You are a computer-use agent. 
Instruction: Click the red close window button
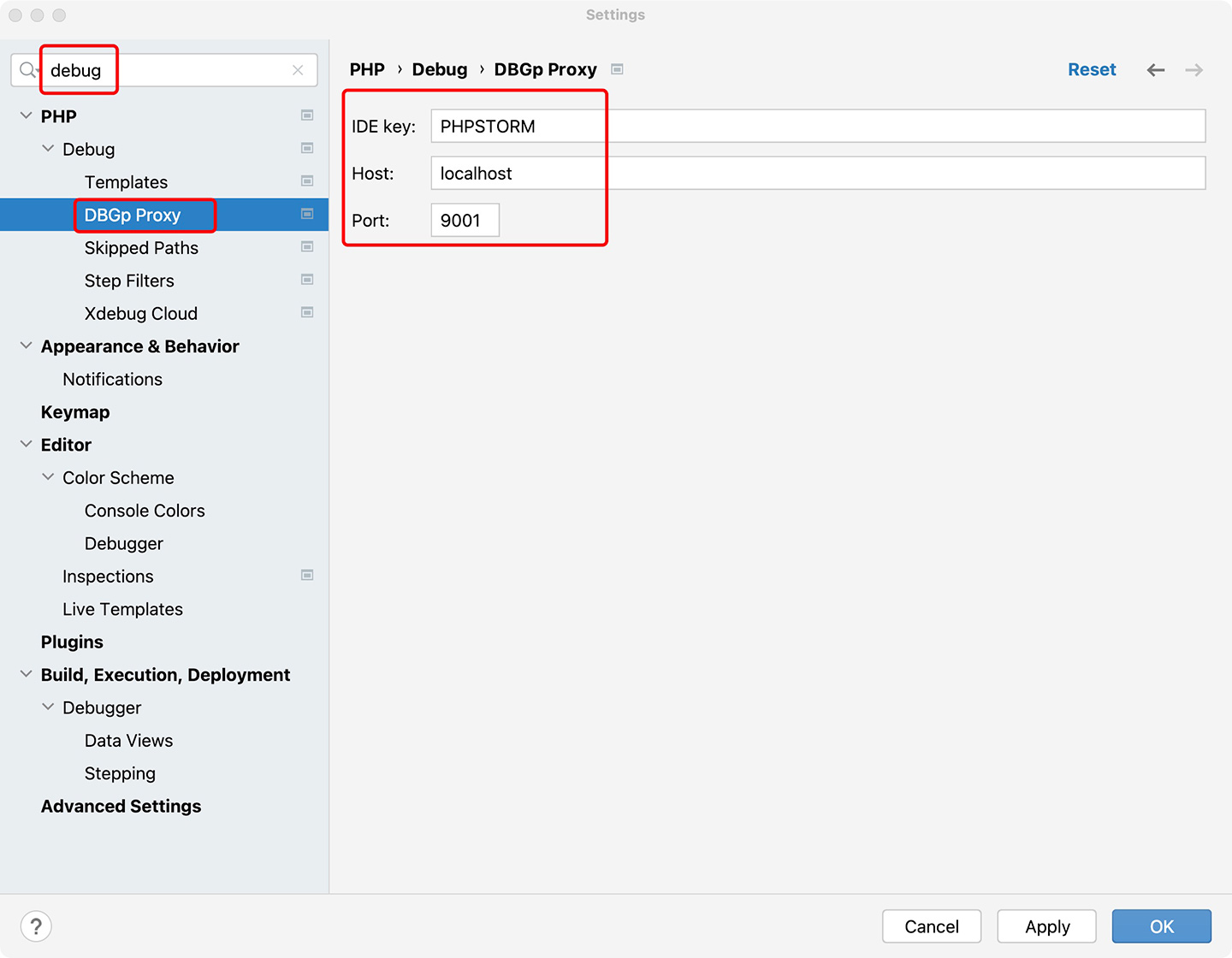click(x=15, y=15)
